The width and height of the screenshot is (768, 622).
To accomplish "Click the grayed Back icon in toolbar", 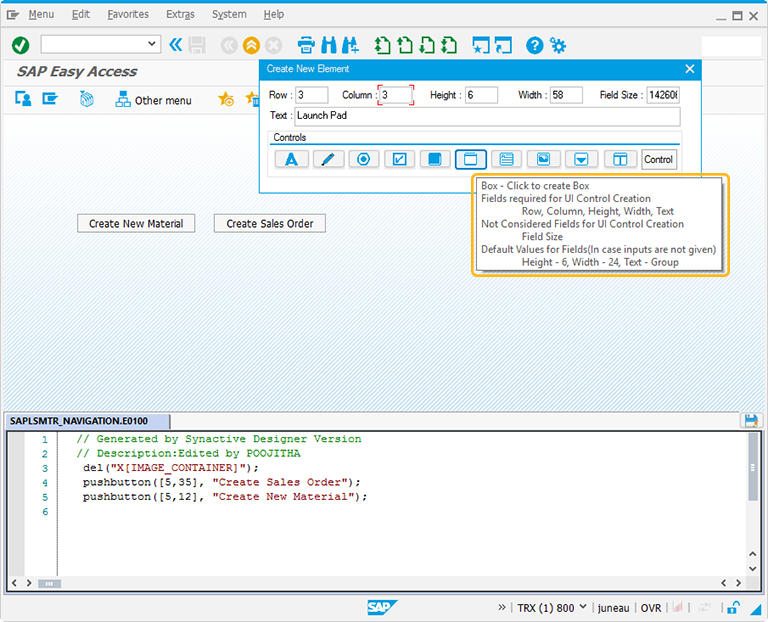I will tap(229, 46).
